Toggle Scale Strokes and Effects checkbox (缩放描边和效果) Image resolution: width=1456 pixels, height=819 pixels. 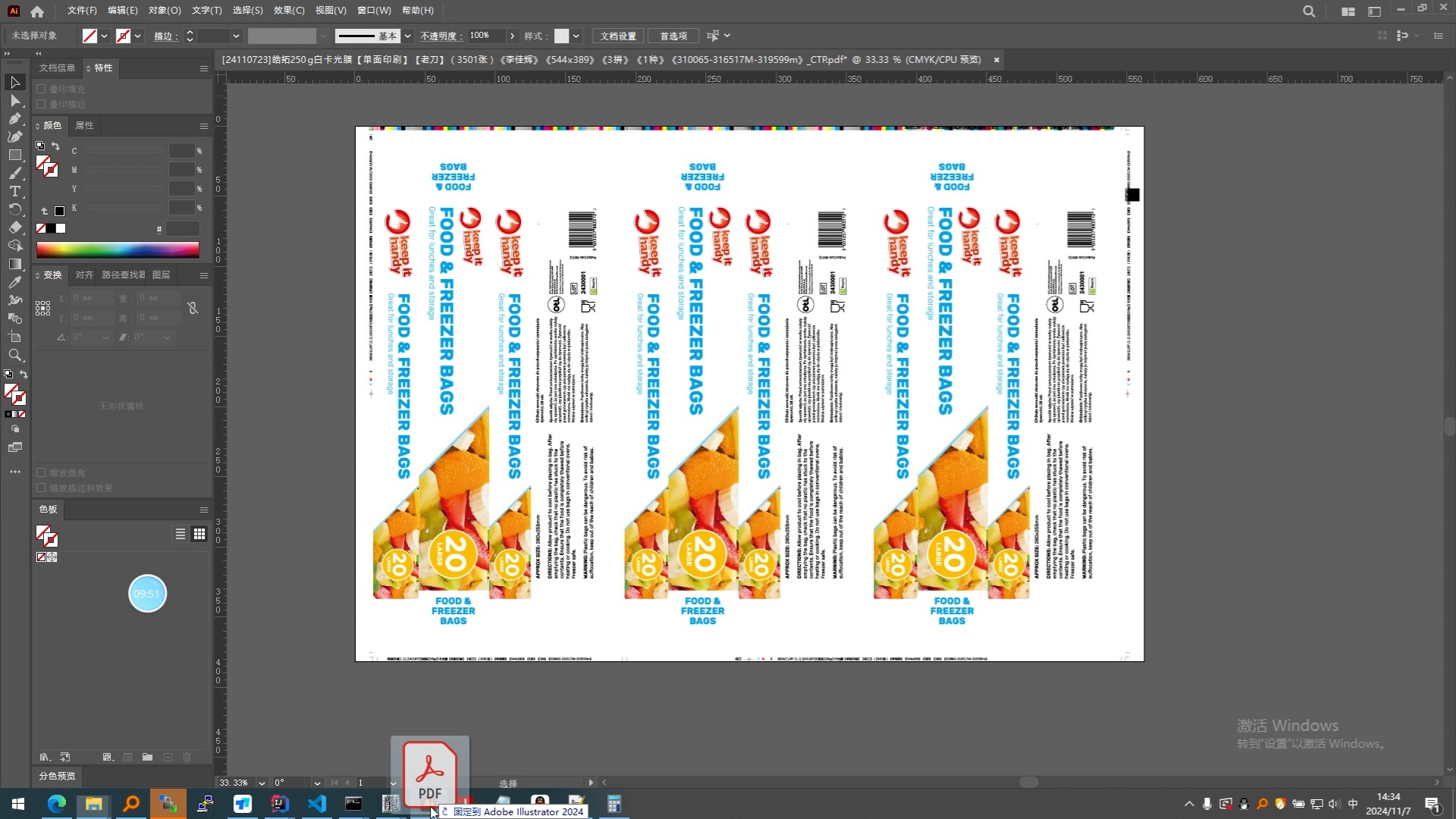pos(42,488)
